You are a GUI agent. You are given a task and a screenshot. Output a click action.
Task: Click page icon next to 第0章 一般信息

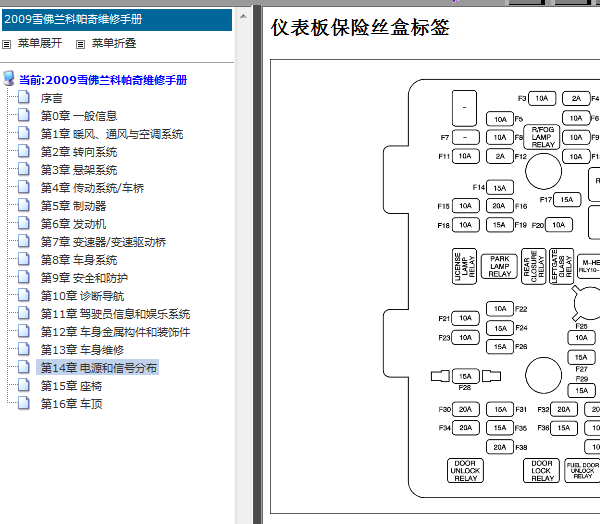[x=24, y=115]
